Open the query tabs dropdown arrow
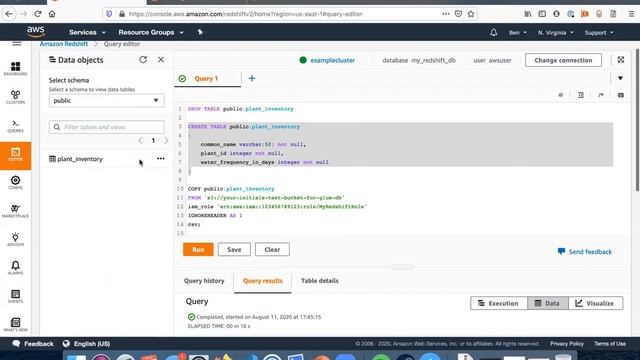This screenshot has width=640, height=360. [x=620, y=78]
